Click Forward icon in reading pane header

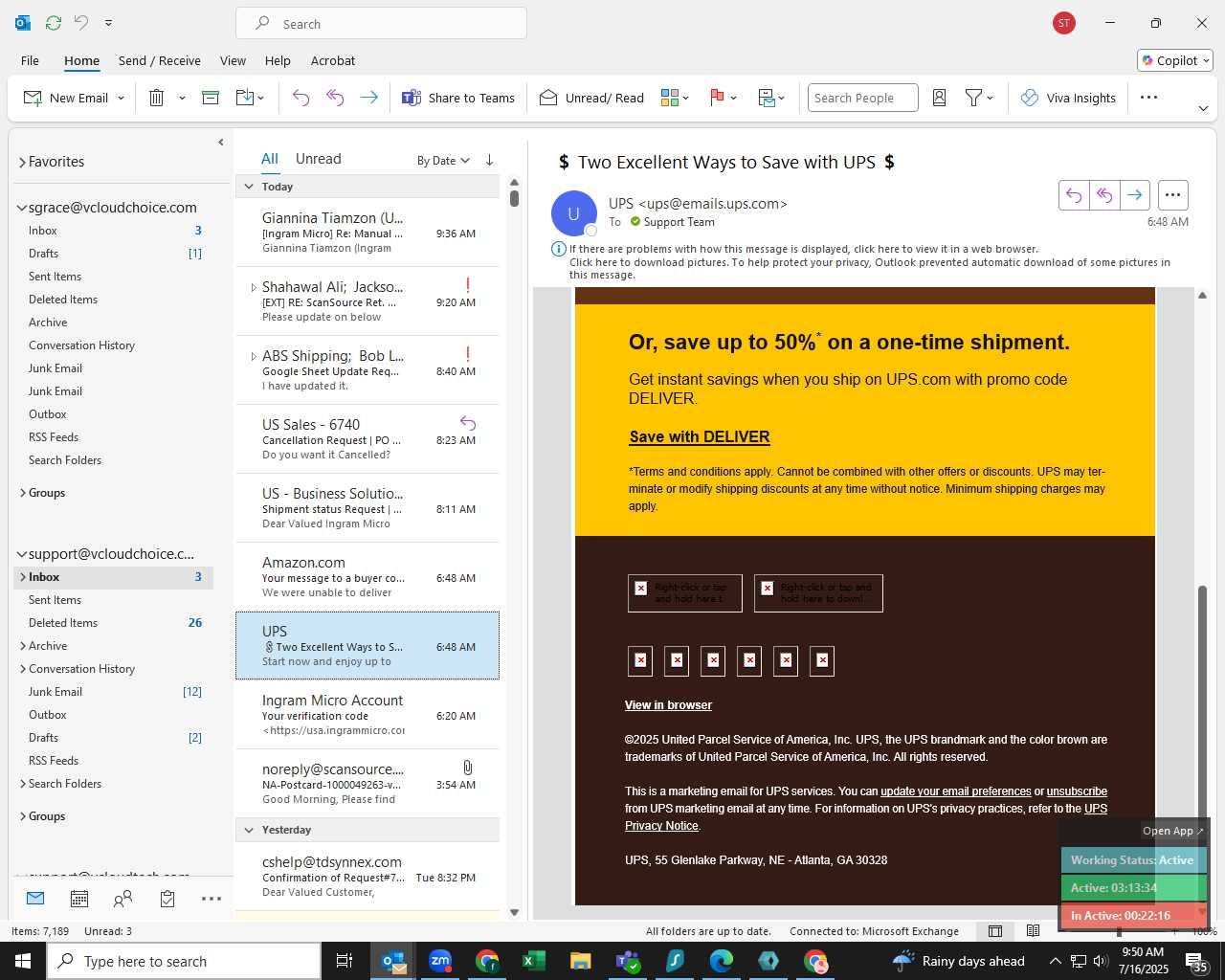(1135, 195)
